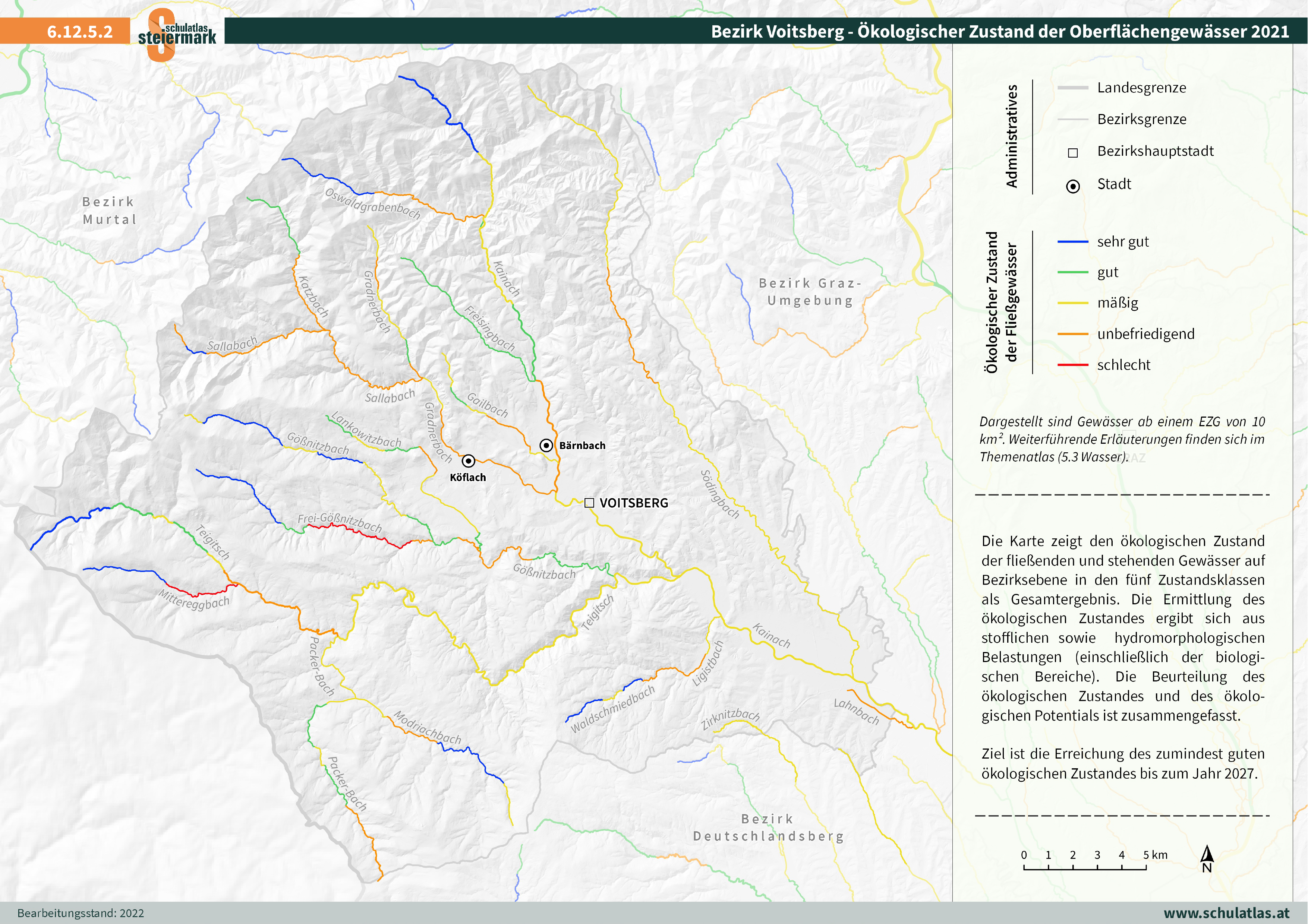Click the Bärnbach city marker on map
This screenshot has width=1308, height=924.
point(546,445)
